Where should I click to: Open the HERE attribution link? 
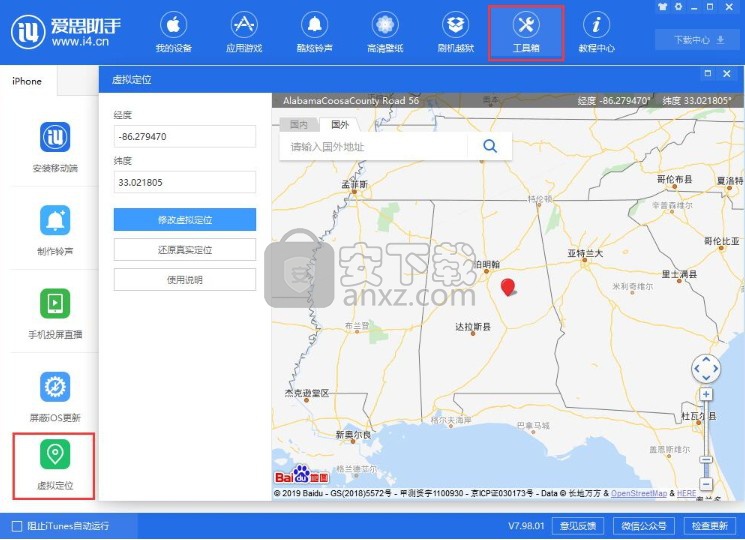[686, 493]
